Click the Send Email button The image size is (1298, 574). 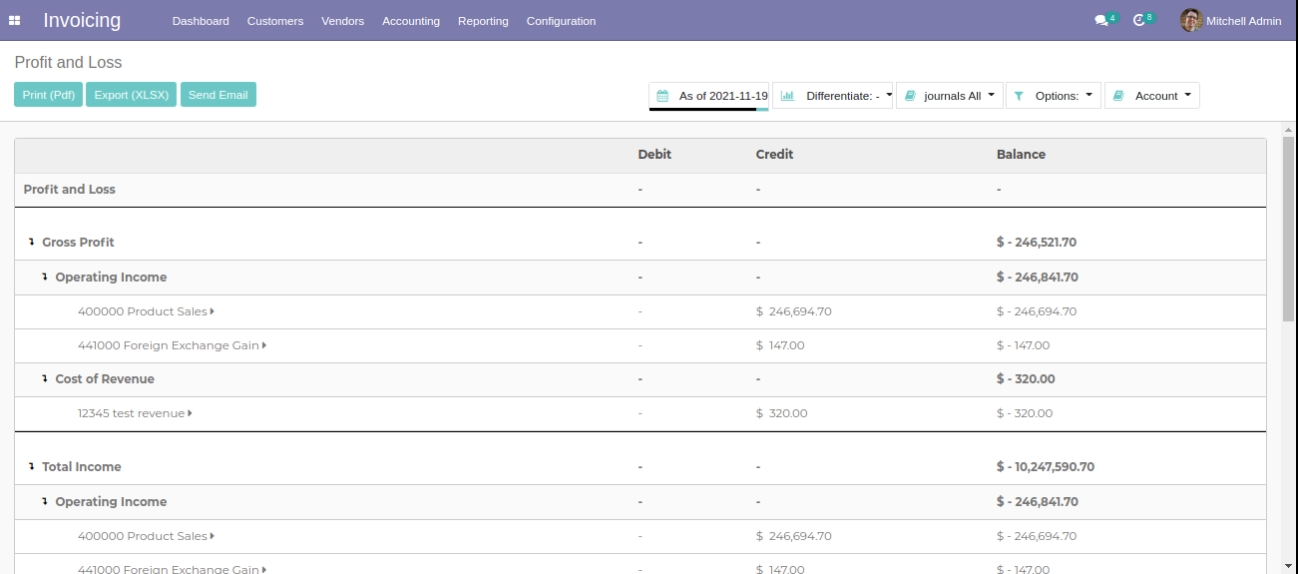218,95
